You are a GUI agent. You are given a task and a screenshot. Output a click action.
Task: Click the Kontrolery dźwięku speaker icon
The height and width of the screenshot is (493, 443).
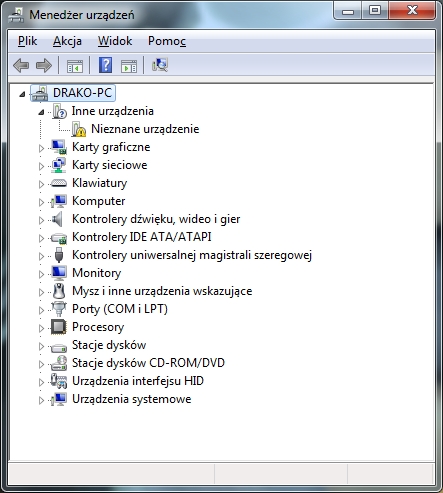pos(57,219)
